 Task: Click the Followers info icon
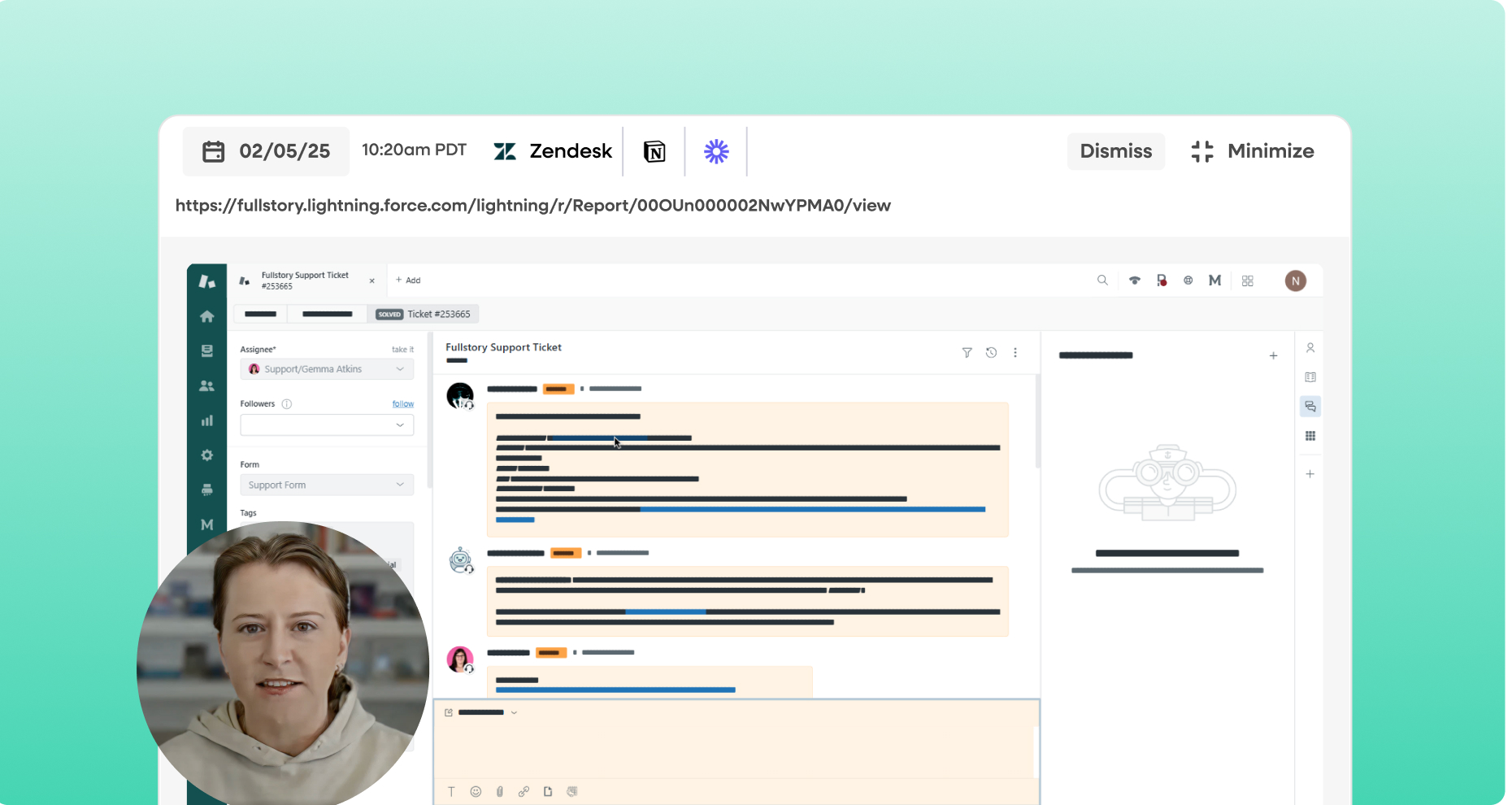[x=287, y=404]
